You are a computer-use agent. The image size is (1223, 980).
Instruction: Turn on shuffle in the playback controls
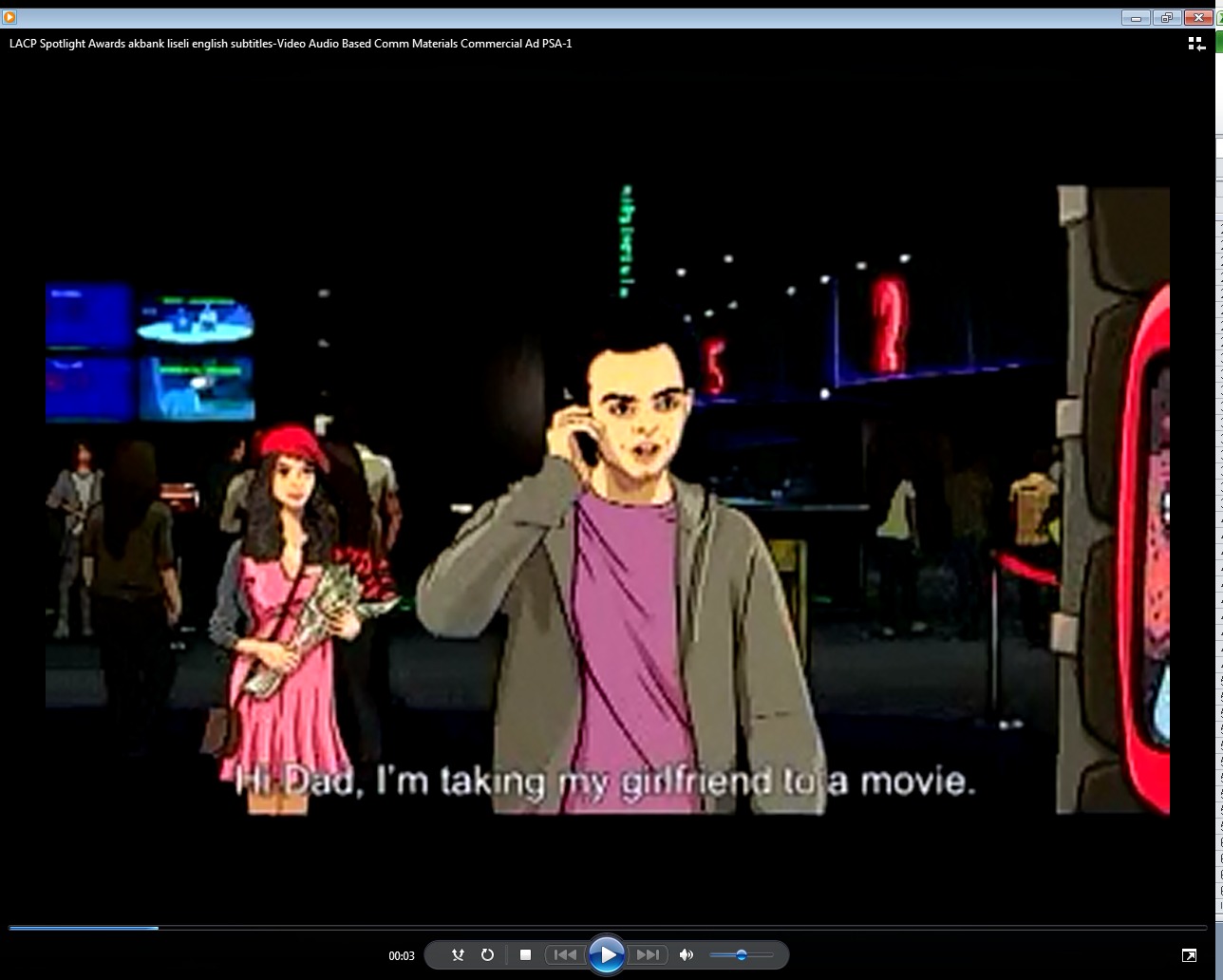tap(458, 955)
